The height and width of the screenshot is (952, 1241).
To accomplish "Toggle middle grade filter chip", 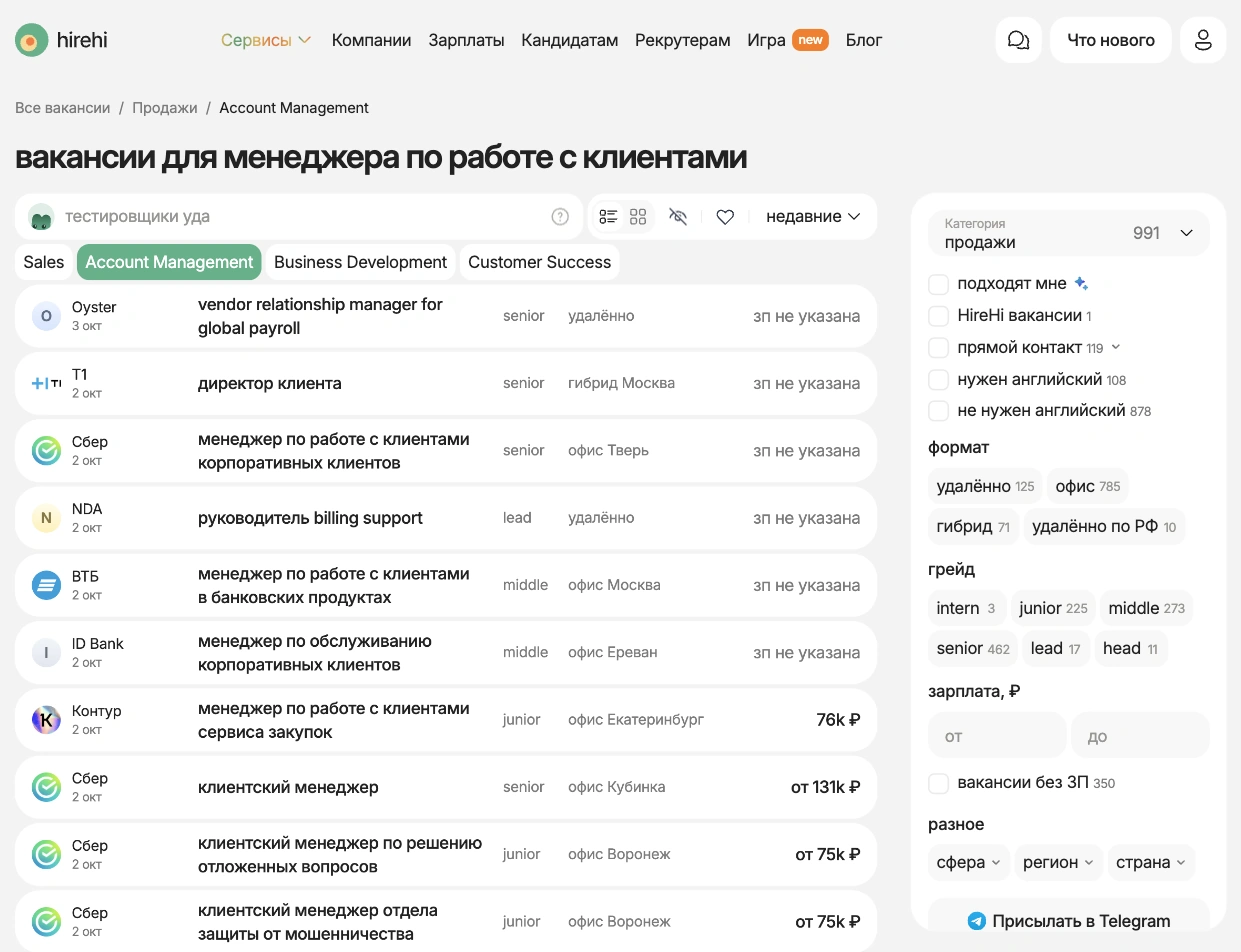I will [1146, 608].
